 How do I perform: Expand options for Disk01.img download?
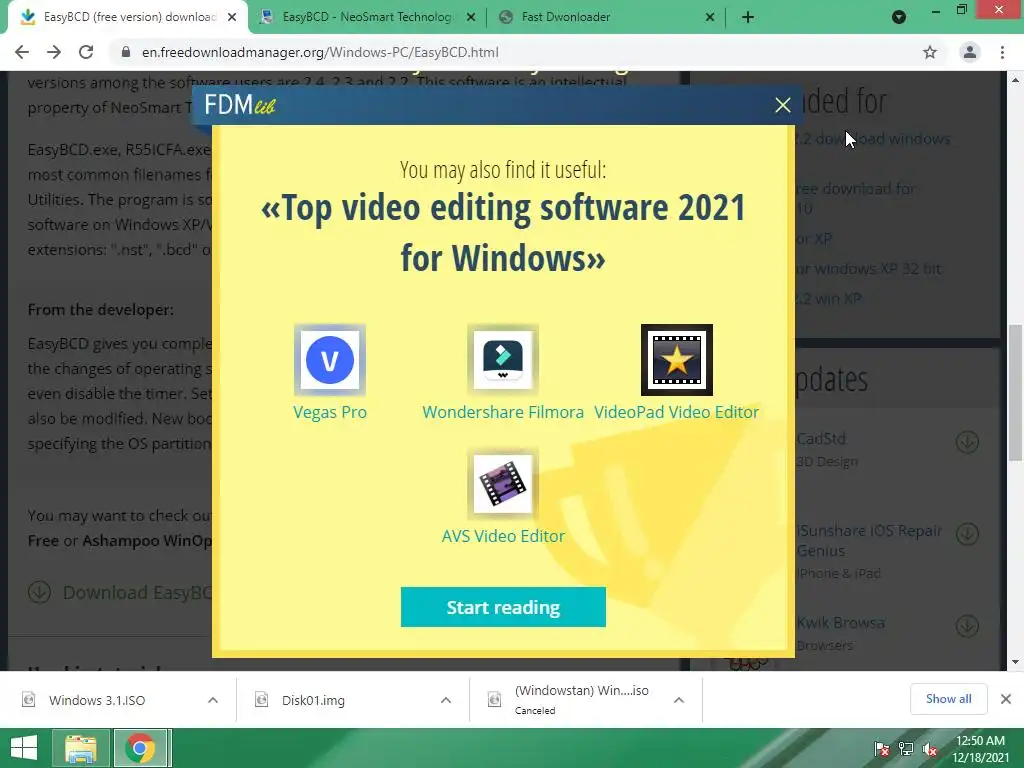(446, 700)
